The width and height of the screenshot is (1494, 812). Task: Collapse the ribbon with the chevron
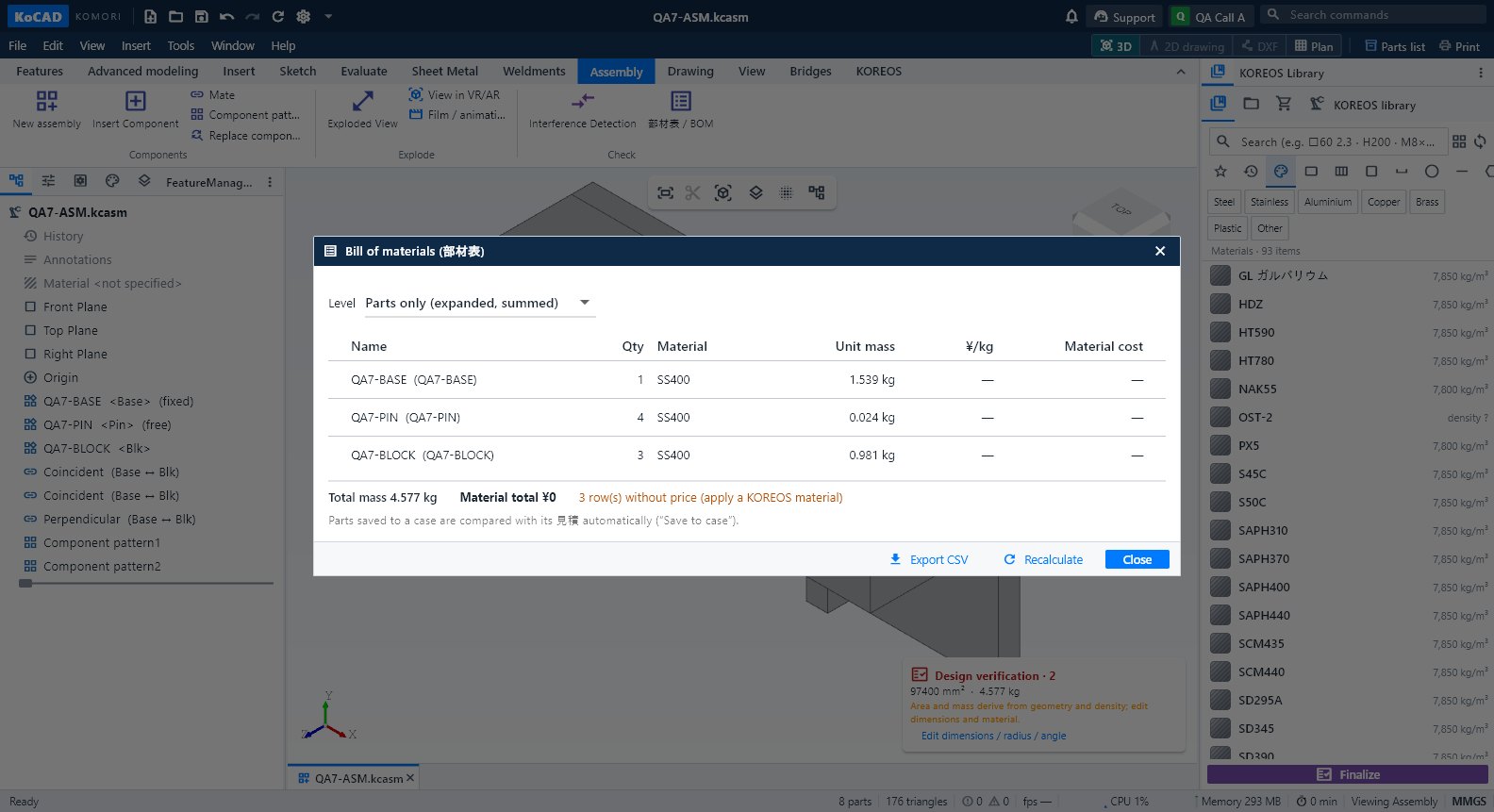(x=1181, y=72)
